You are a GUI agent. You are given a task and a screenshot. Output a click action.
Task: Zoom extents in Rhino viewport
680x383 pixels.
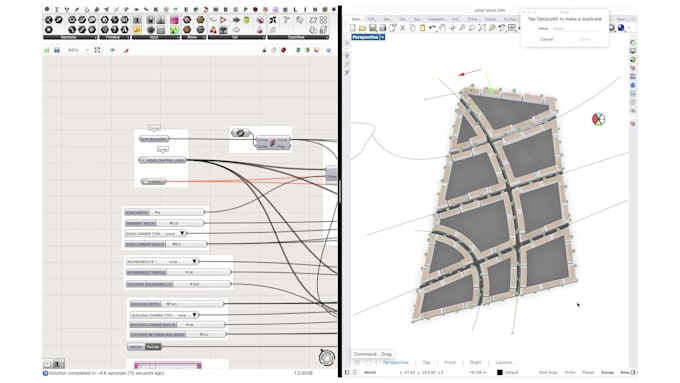482,28
